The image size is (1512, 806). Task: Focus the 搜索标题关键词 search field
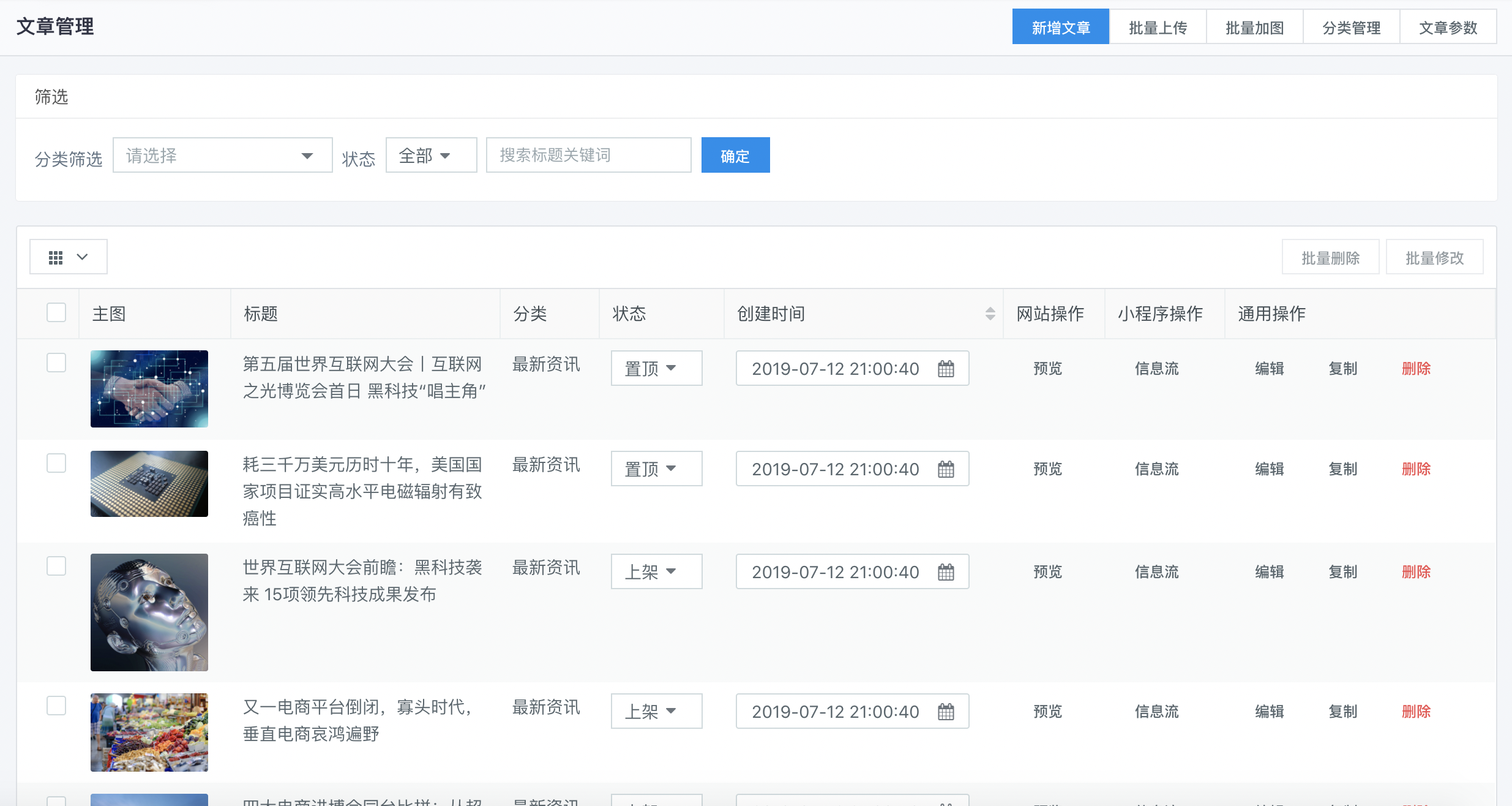click(589, 155)
